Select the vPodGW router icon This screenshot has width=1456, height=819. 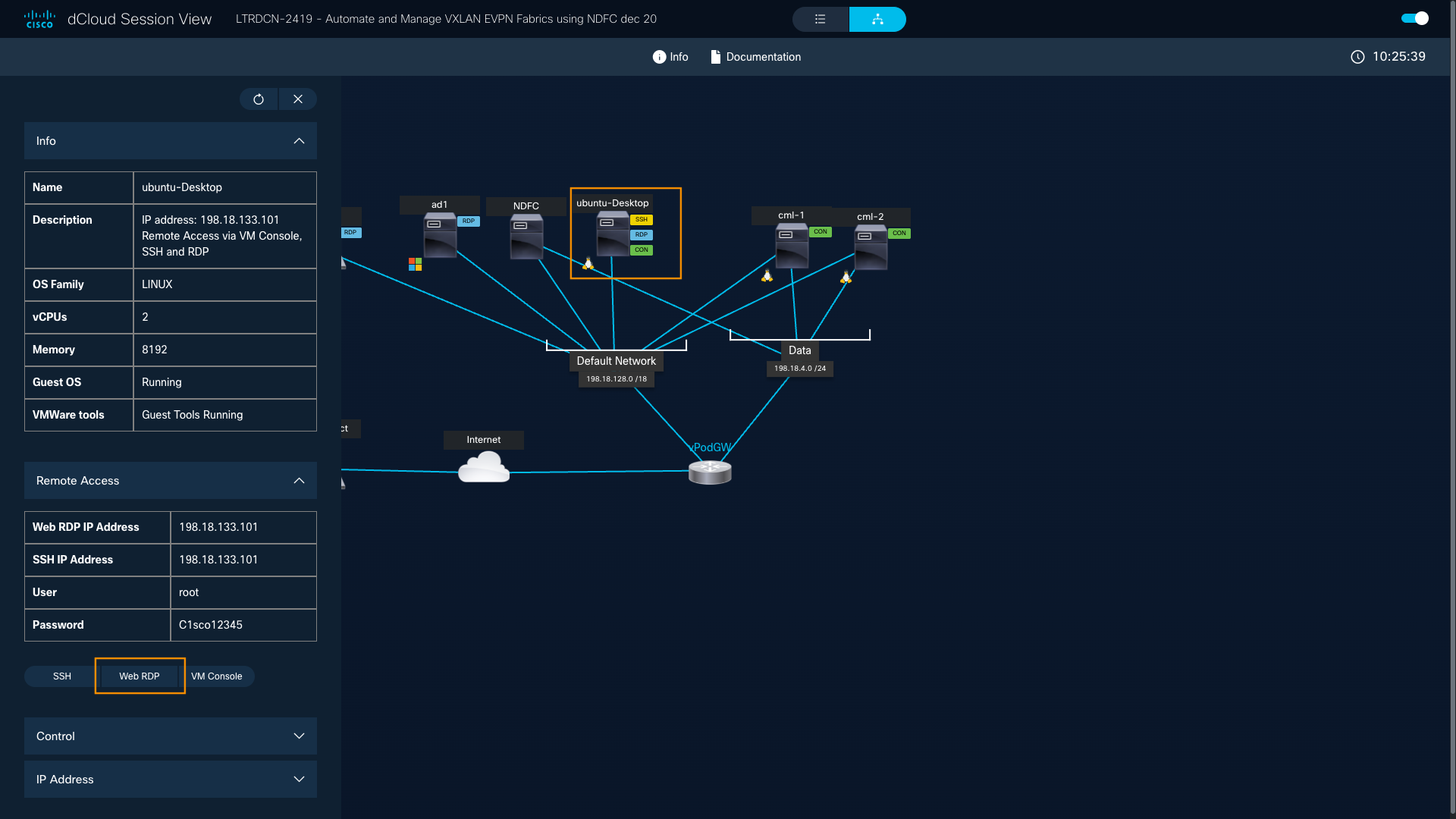pyautogui.click(x=710, y=472)
